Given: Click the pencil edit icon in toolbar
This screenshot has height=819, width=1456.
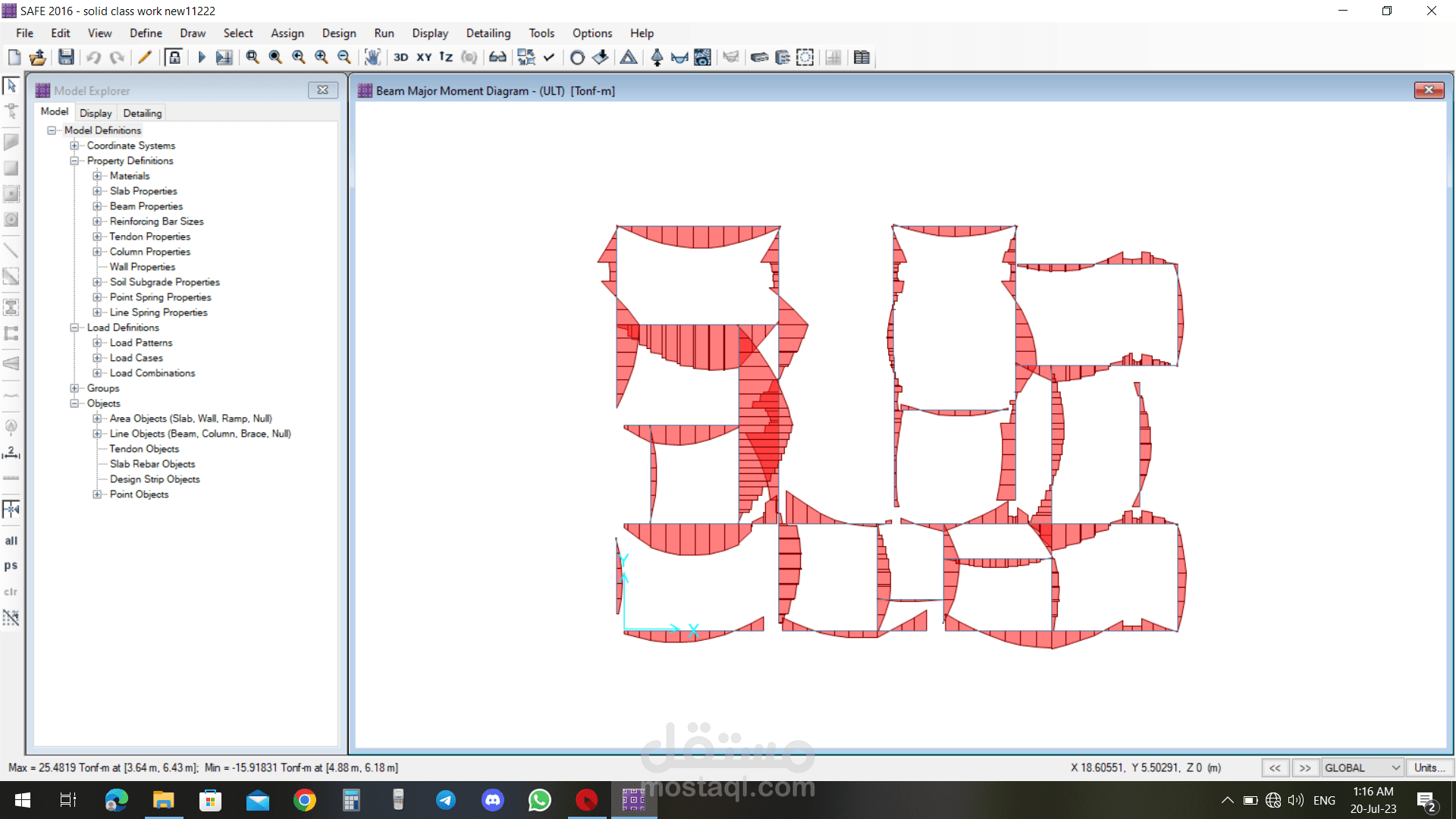Looking at the screenshot, I should point(144,57).
